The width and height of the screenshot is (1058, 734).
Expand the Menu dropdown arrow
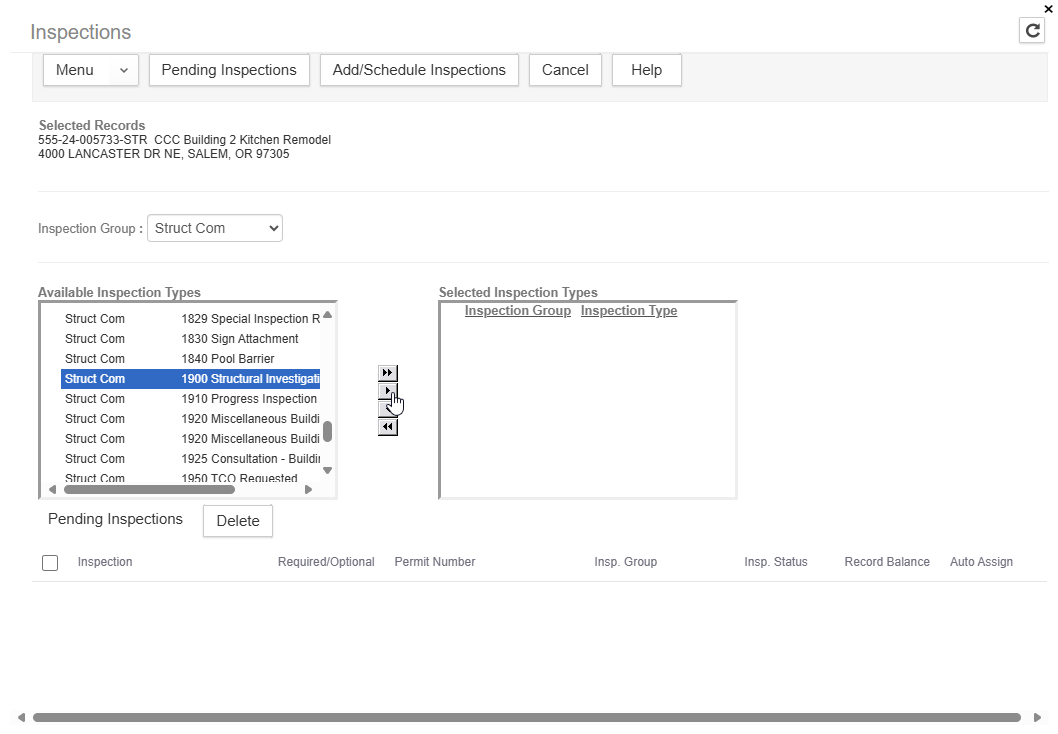click(x=123, y=70)
